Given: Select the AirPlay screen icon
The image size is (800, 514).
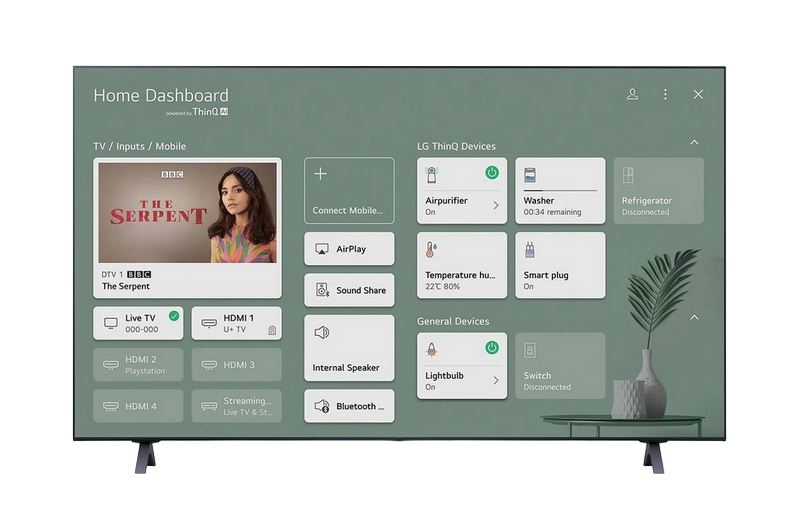Looking at the screenshot, I should [x=322, y=249].
